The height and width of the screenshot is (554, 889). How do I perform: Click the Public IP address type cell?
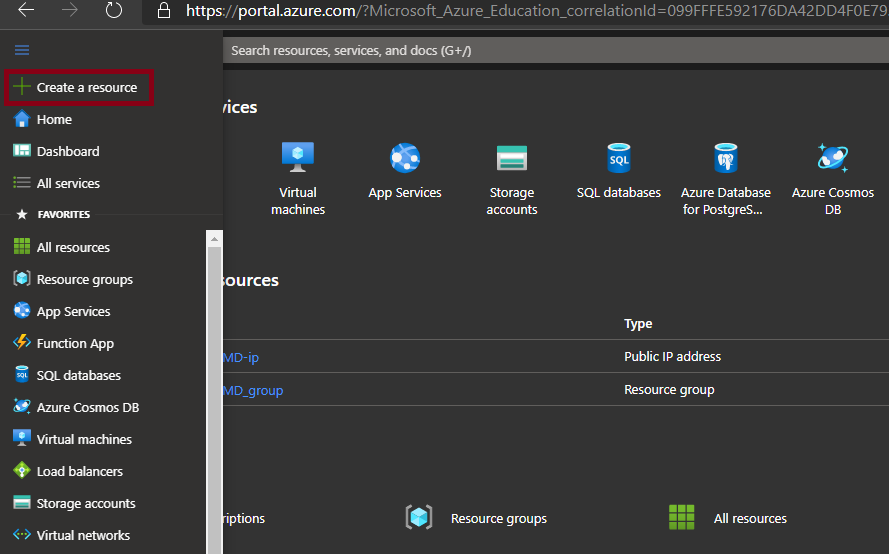[672, 357]
